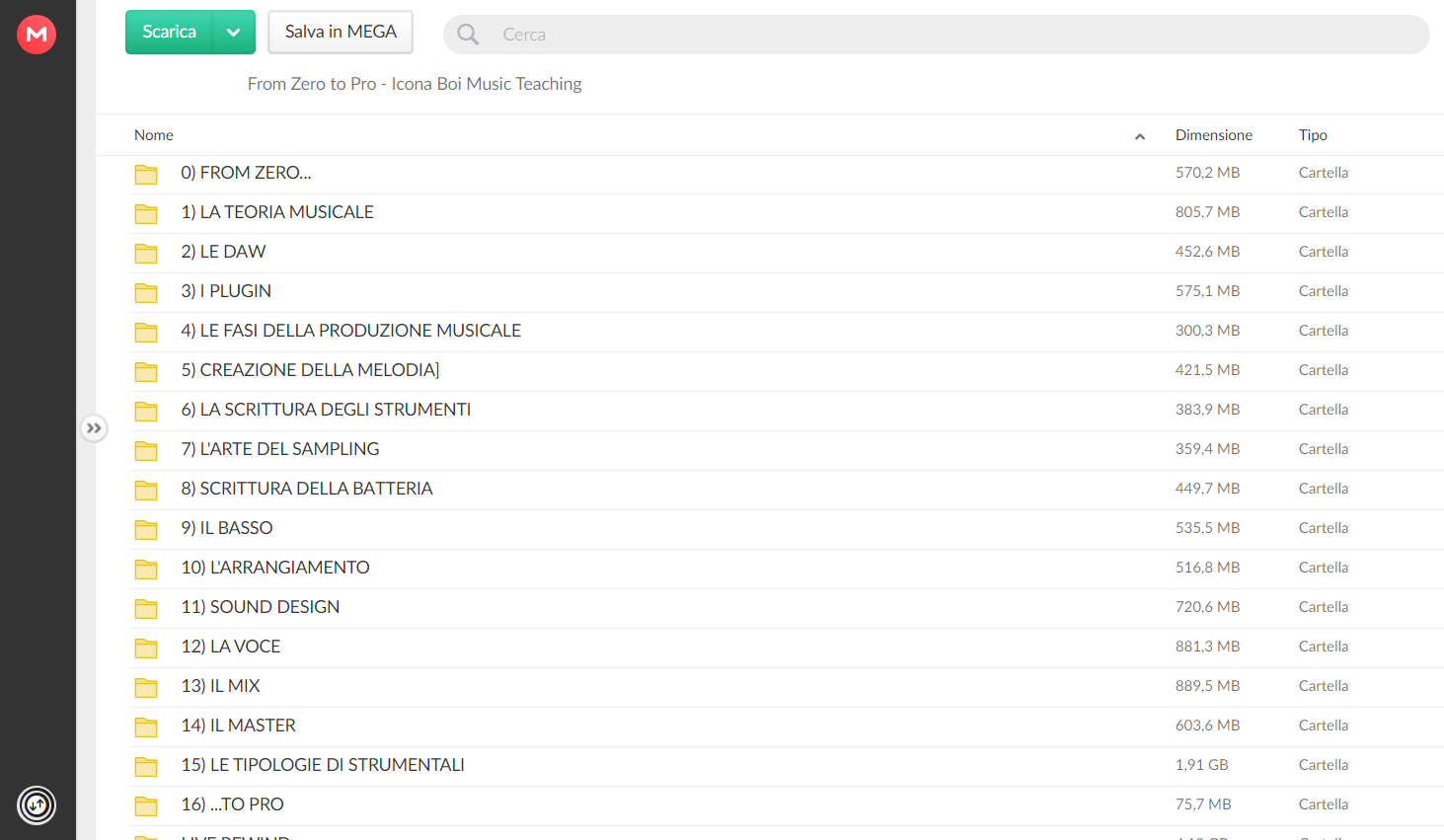Open the 3) I PLUGIN folder name
The width and height of the screenshot is (1444, 840).
coord(226,291)
